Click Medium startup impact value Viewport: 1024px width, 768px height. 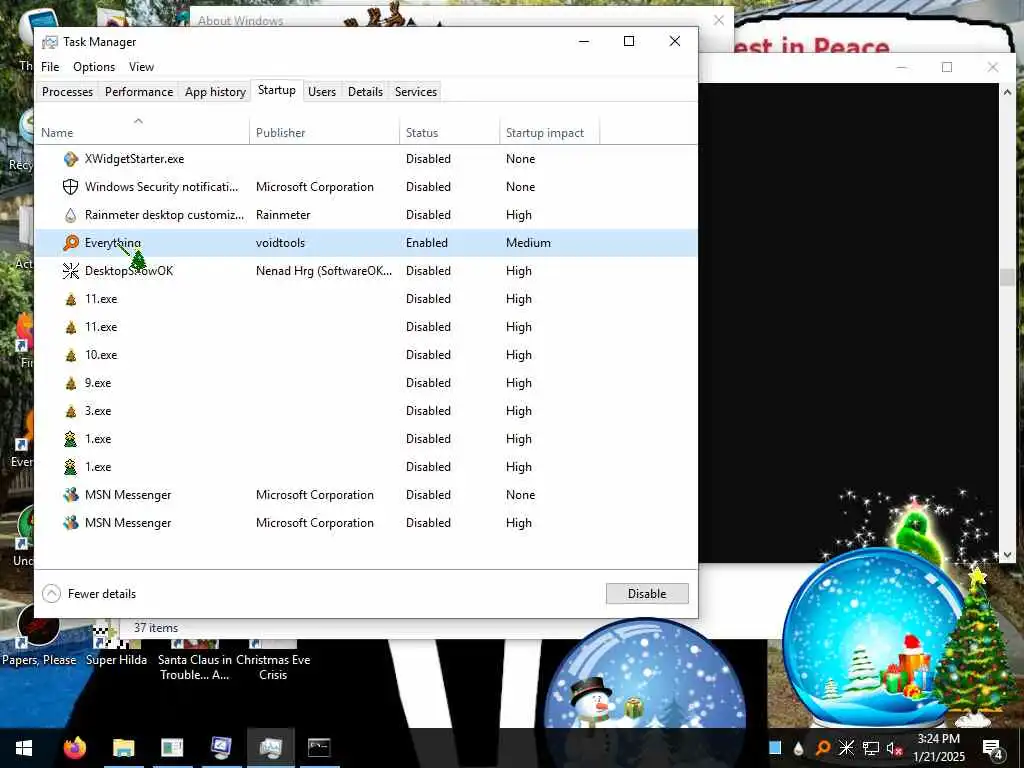pyautogui.click(x=528, y=243)
